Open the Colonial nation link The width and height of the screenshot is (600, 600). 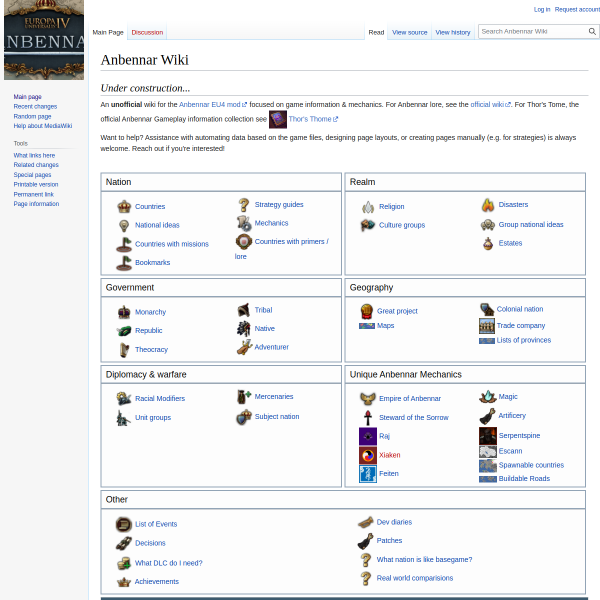pos(520,309)
